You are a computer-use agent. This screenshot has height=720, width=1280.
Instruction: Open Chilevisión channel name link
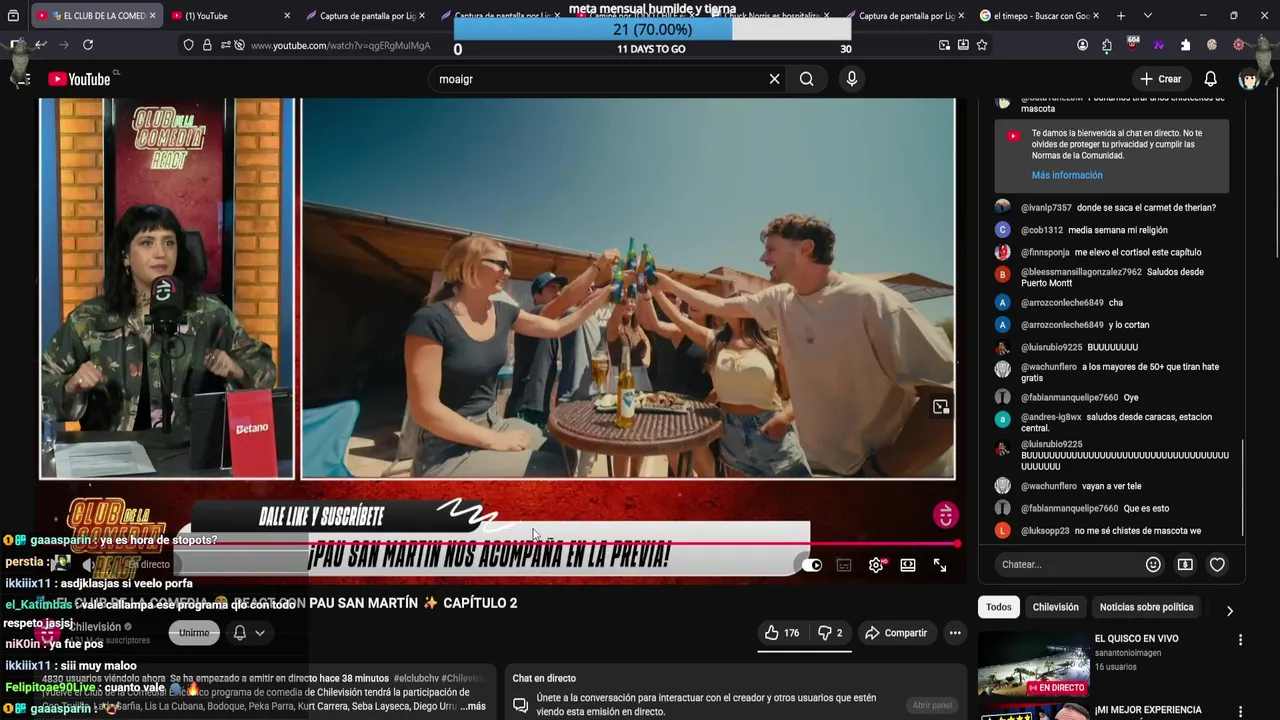(96, 627)
